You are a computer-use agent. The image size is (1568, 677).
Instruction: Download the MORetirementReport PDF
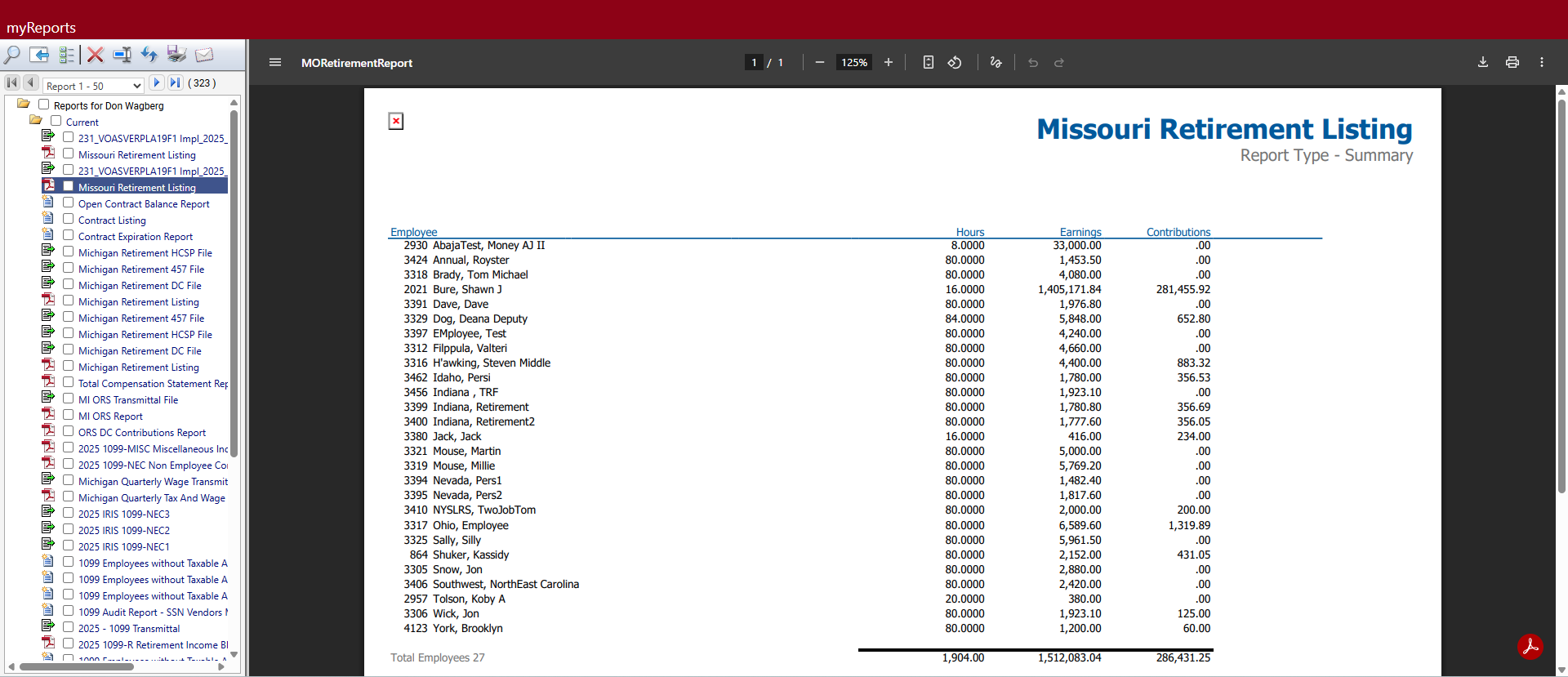tap(1483, 63)
